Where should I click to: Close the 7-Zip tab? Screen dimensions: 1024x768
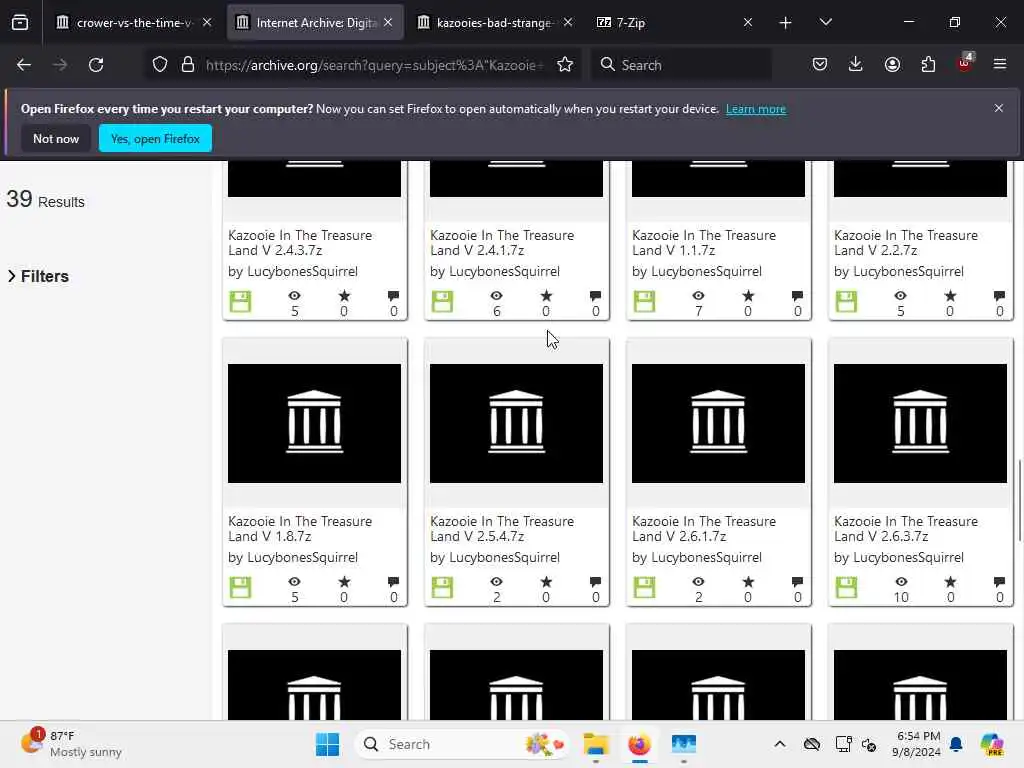(x=748, y=22)
